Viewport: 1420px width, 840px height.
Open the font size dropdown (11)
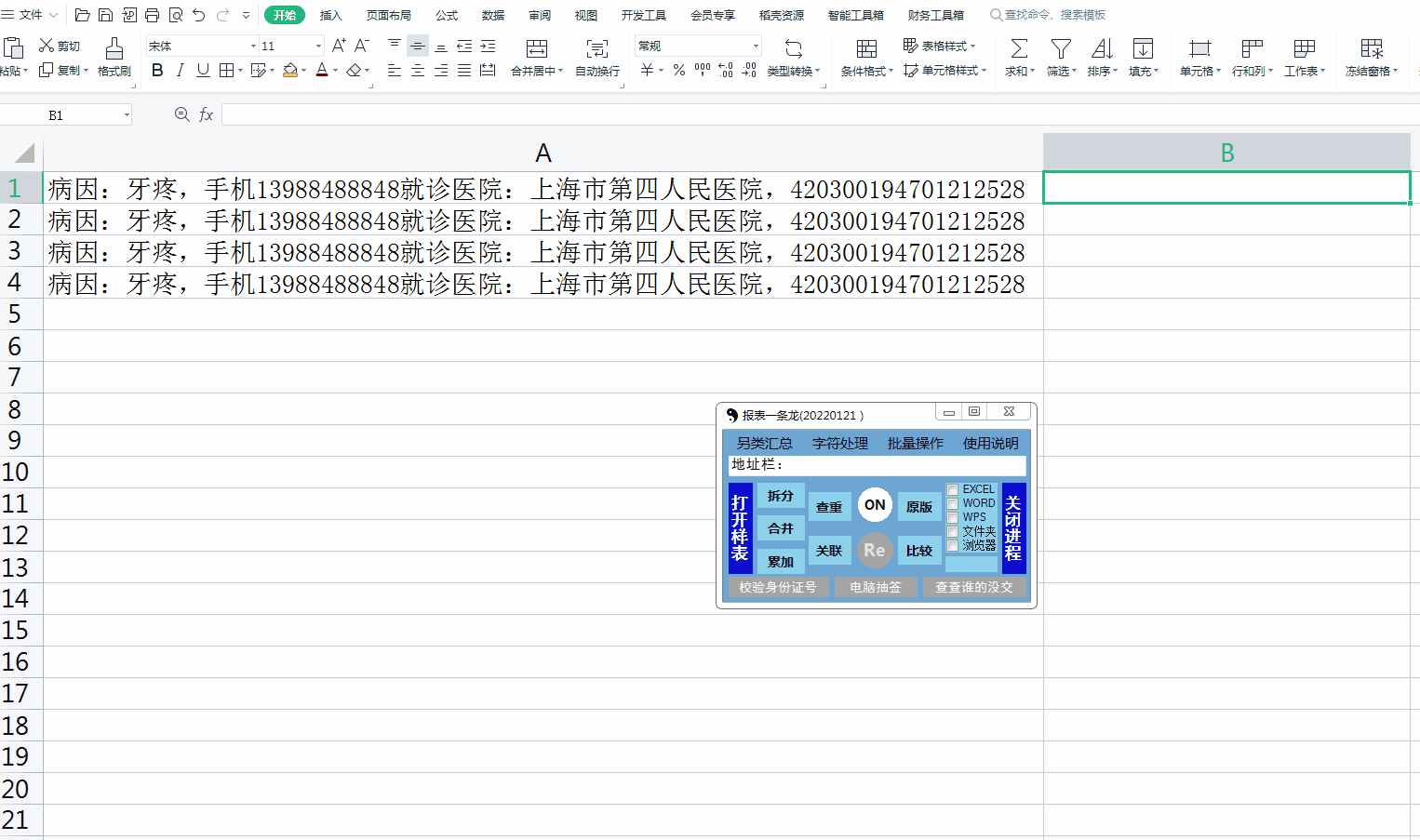point(318,46)
